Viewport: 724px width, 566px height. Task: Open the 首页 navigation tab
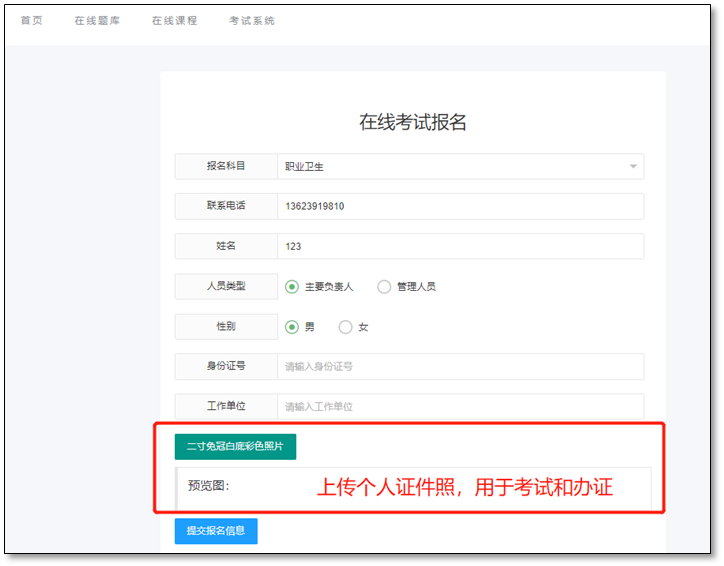pos(31,21)
